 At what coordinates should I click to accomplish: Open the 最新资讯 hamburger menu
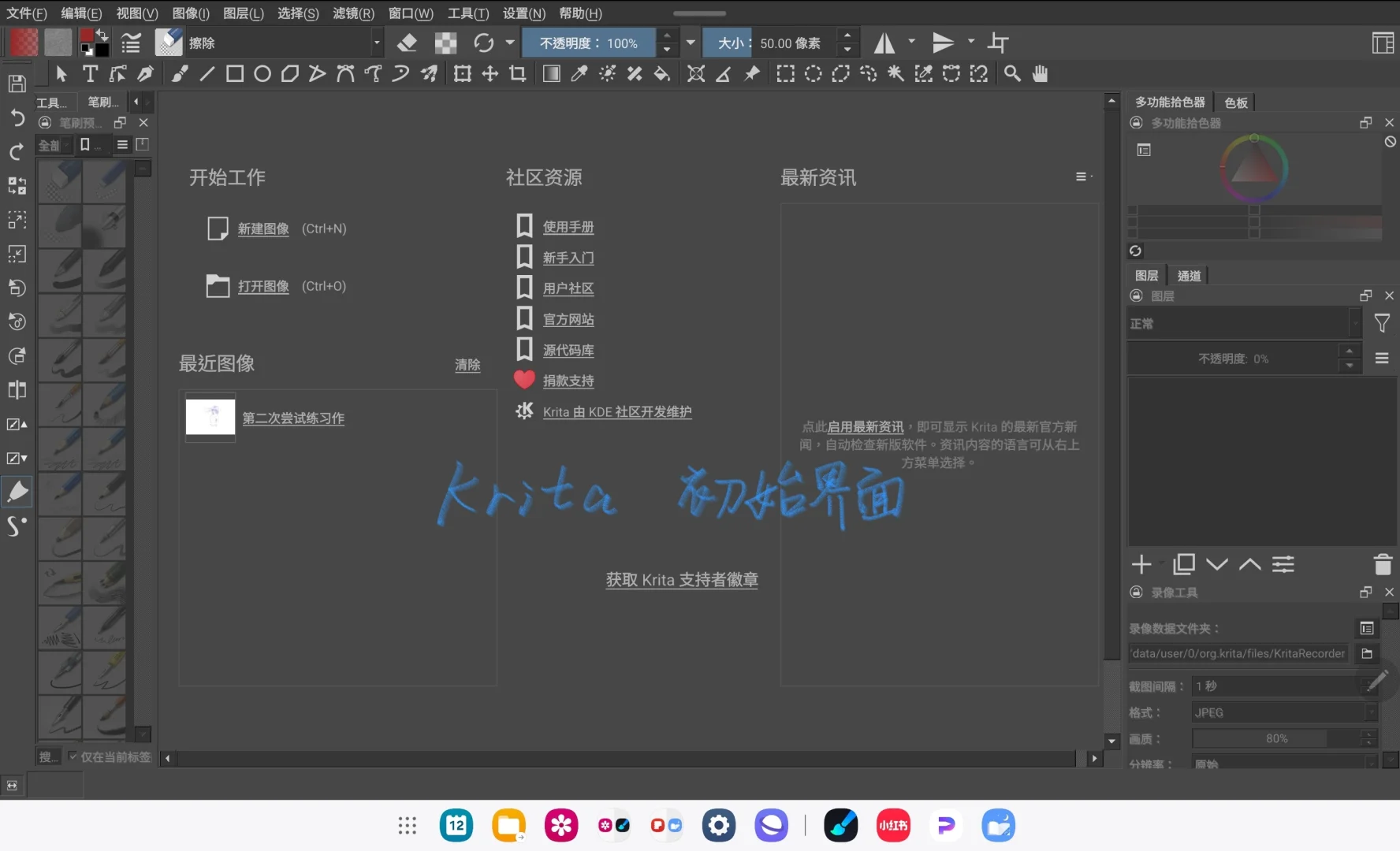click(1084, 177)
